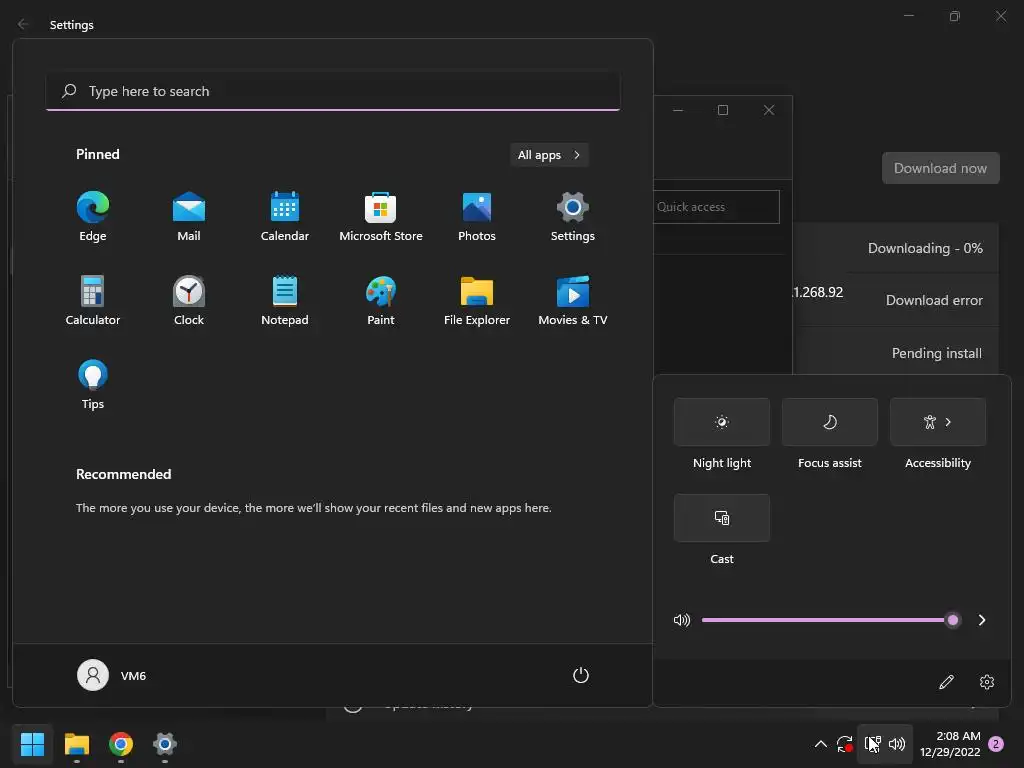Open the Tips app
This screenshot has height=768, width=1024.
[93, 385]
